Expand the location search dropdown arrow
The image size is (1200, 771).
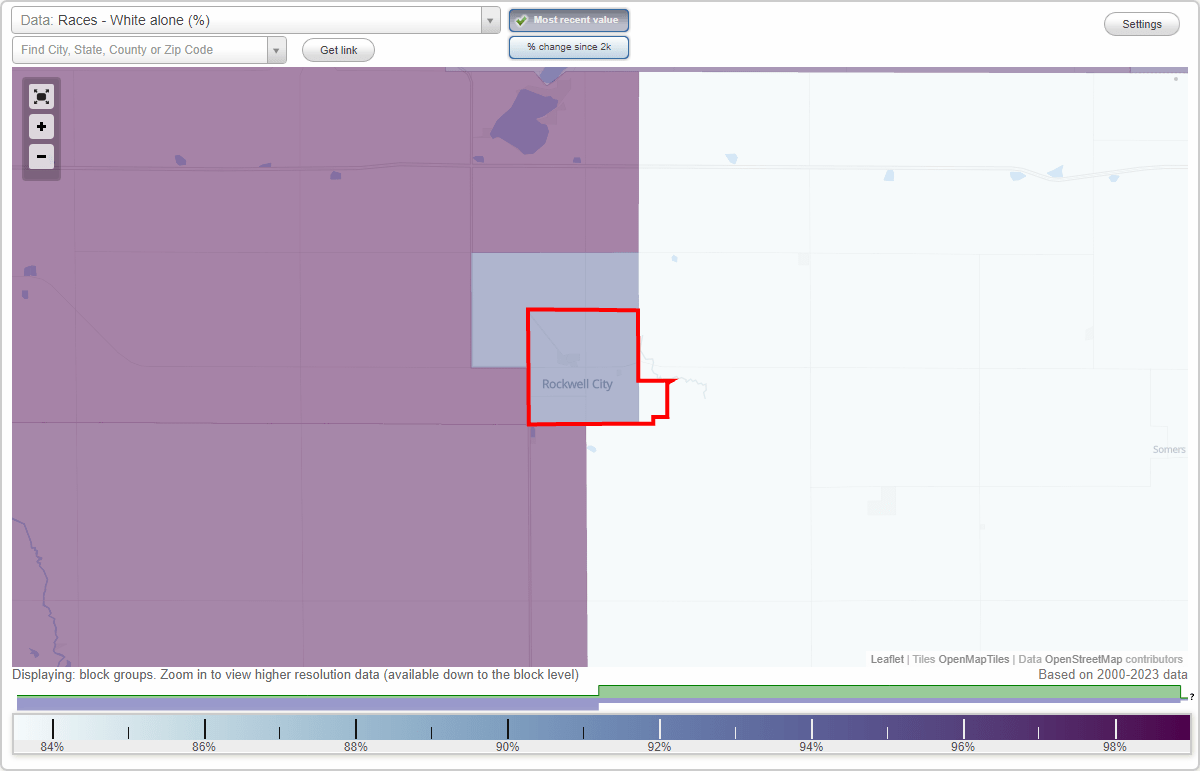tap(277, 49)
